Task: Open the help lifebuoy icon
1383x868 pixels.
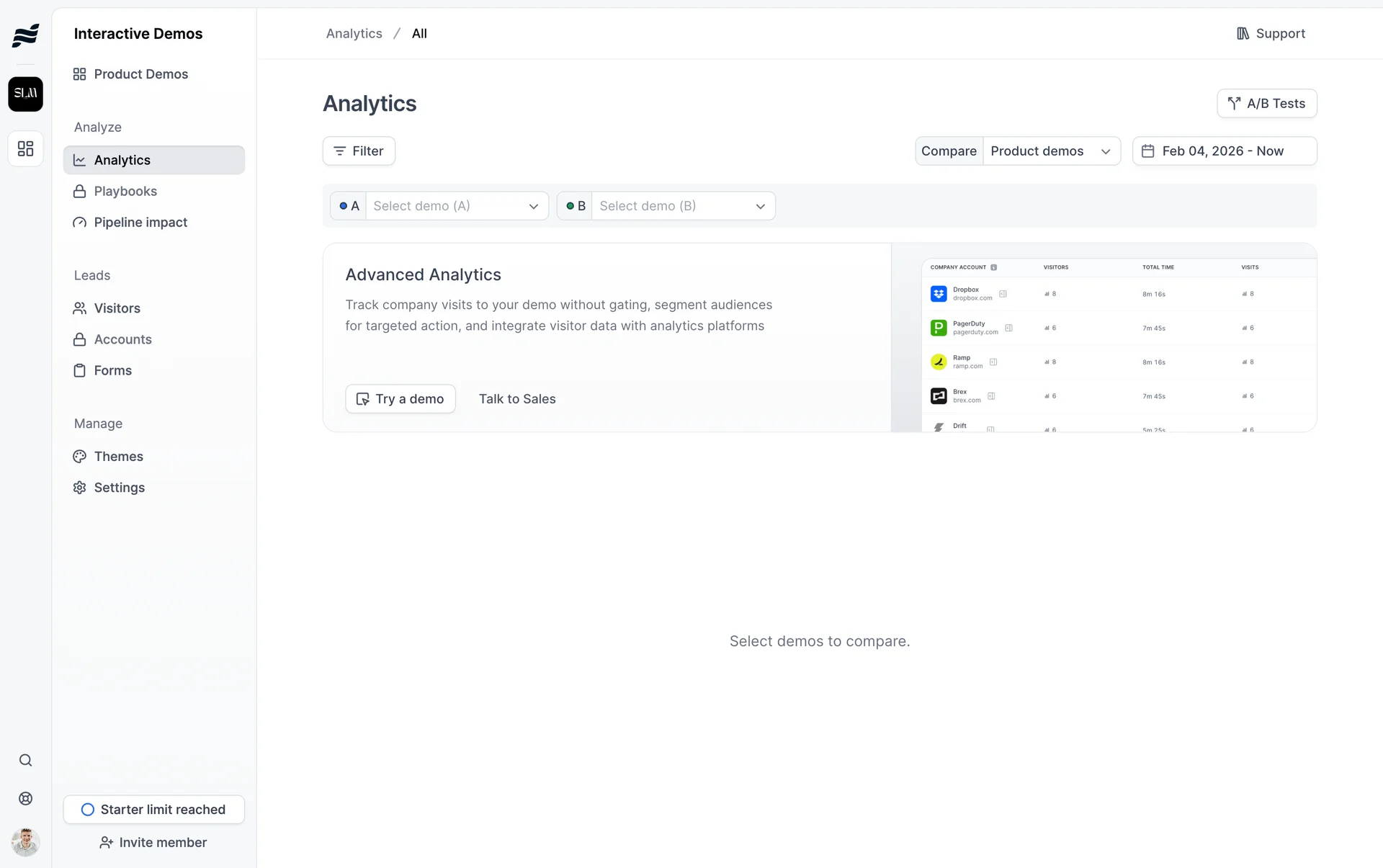Action: (x=25, y=799)
